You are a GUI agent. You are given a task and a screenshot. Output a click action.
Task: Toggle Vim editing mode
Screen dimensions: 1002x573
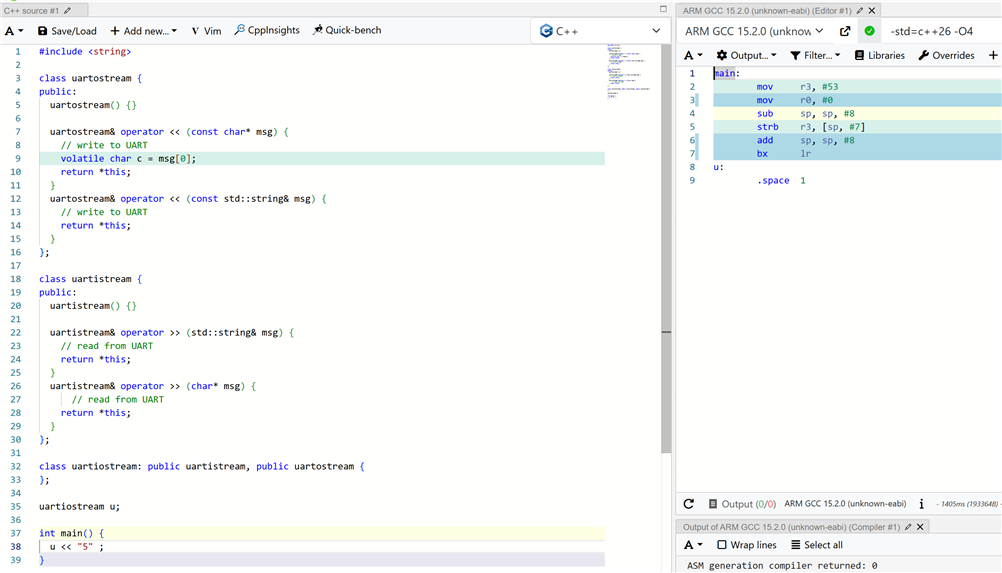click(x=206, y=31)
